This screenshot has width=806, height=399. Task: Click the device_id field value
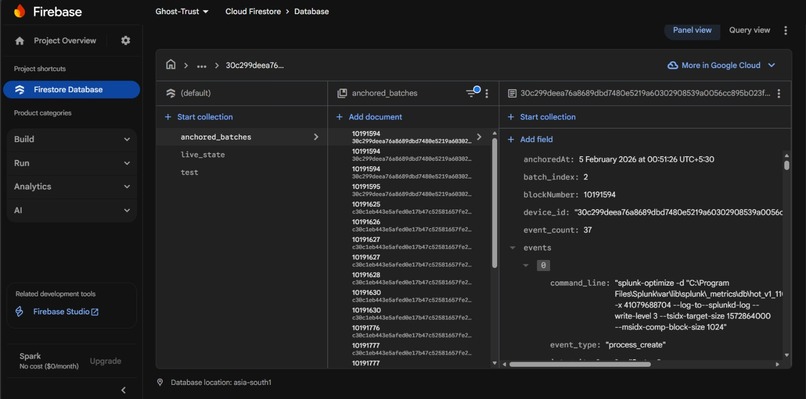(679, 212)
